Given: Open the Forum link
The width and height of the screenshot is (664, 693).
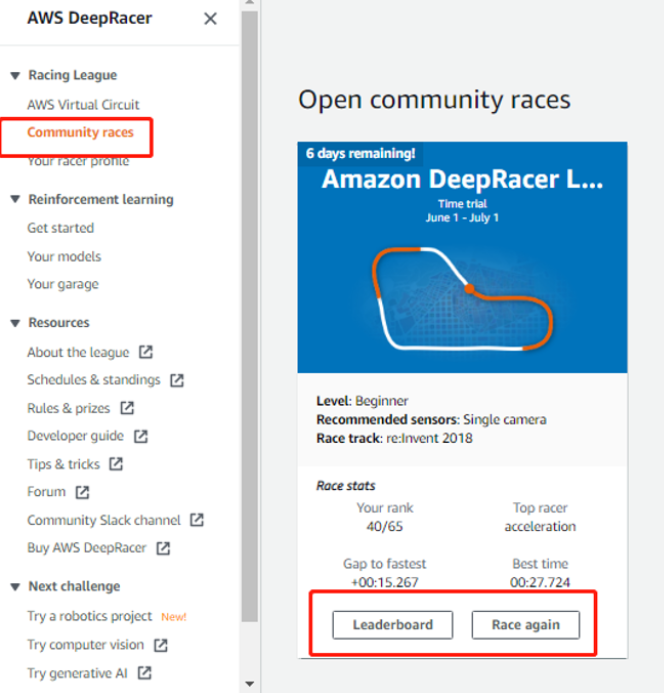Looking at the screenshot, I should coord(46,492).
